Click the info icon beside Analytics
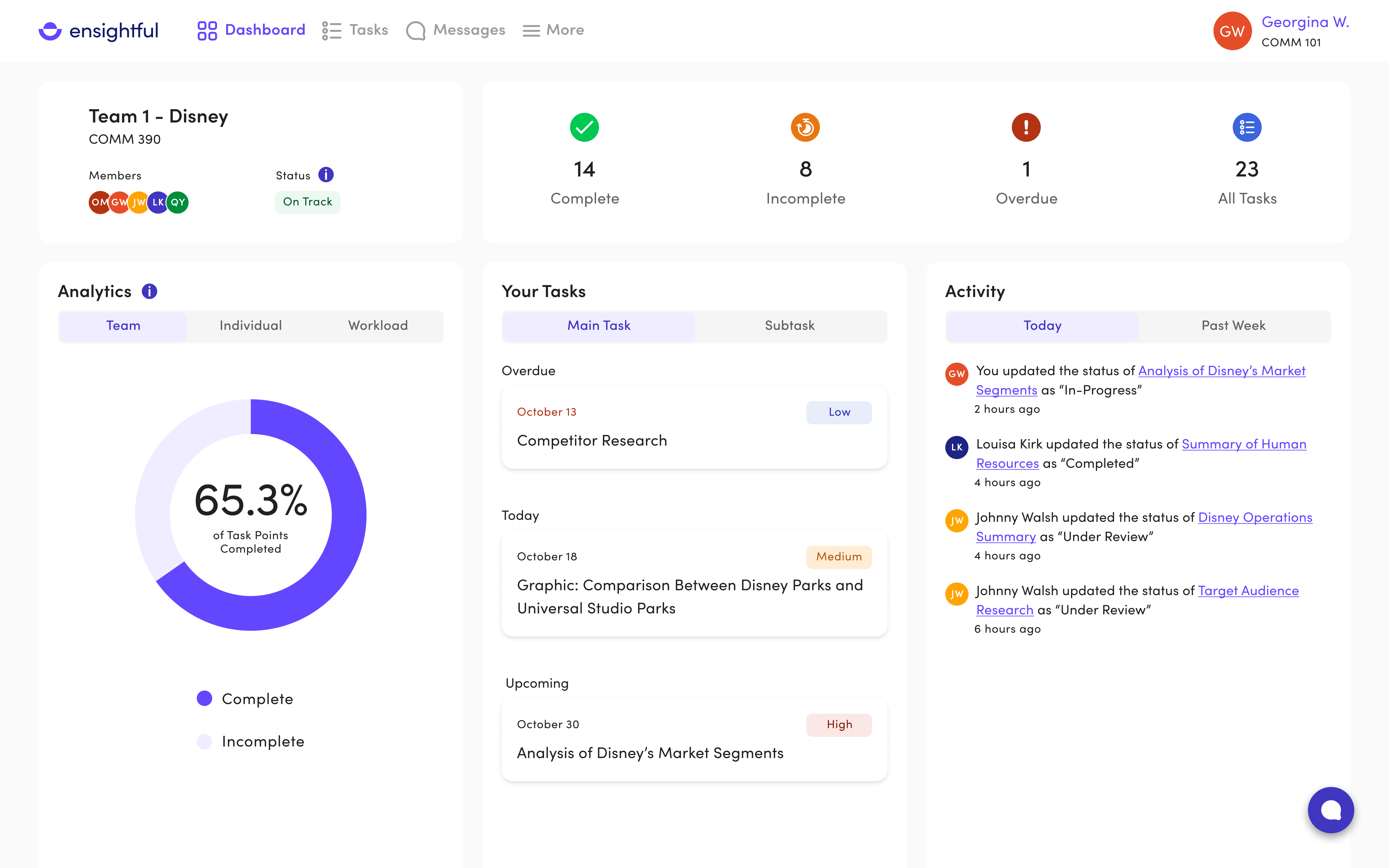1389x868 pixels. click(149, 291)
